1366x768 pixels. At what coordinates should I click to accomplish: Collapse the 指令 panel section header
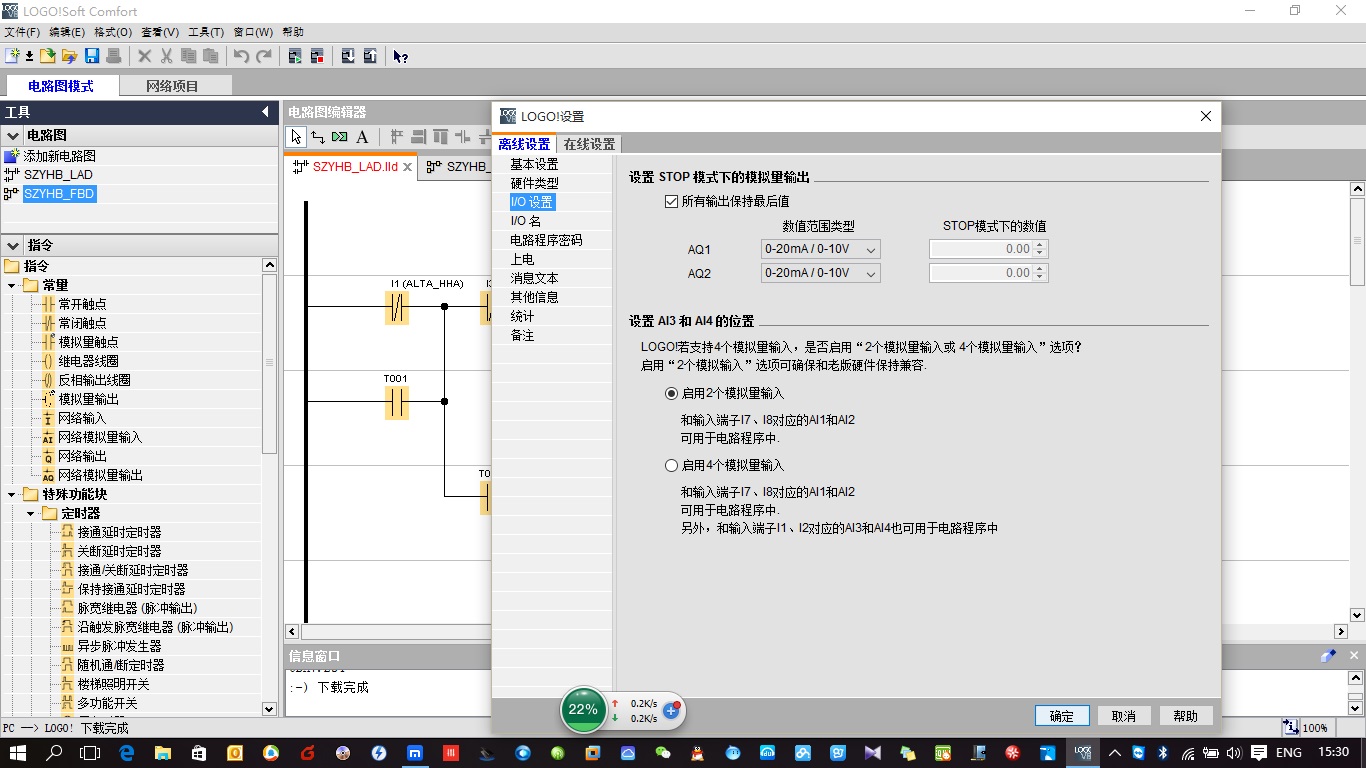click(13, 245)
